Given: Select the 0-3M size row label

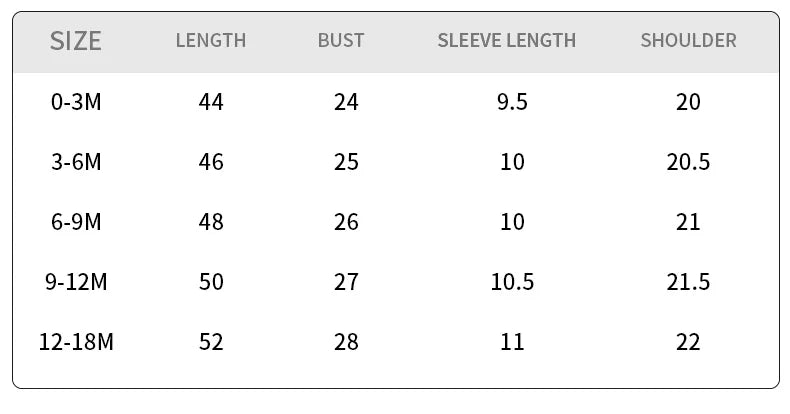Looking at the screenshot, I should tap(76, 102).
